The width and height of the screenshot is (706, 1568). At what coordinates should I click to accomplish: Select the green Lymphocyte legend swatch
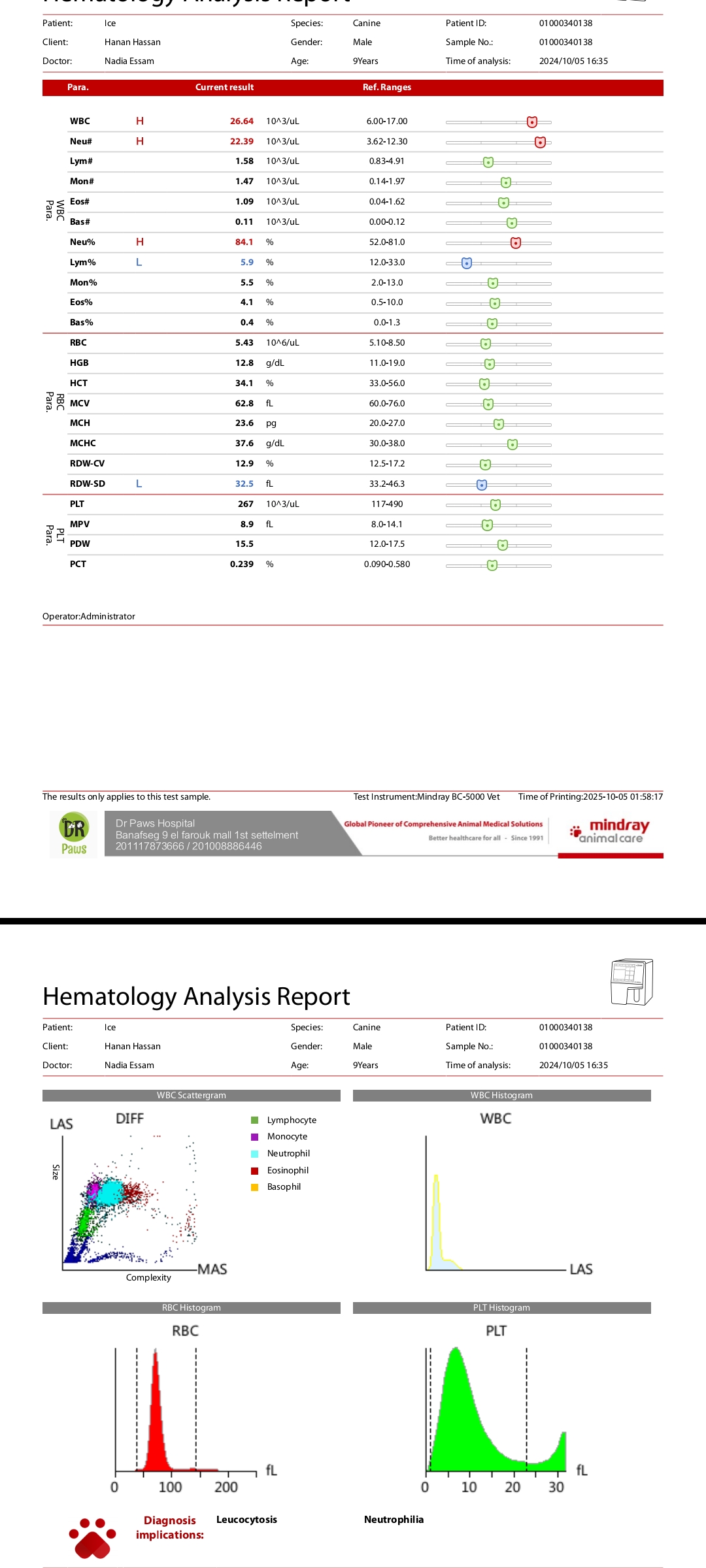255,1120
